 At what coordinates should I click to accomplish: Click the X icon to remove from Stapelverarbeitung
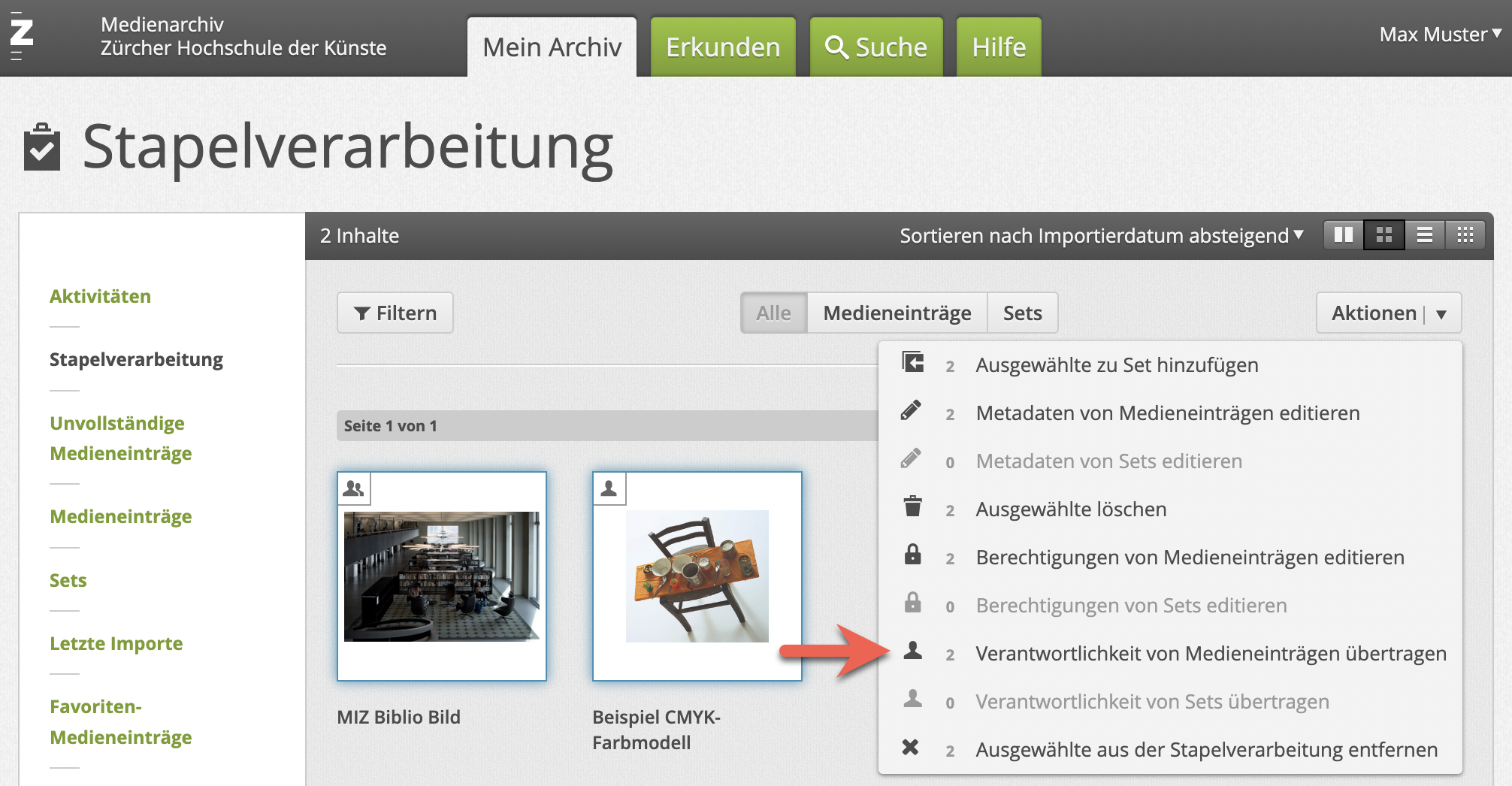[910, 748]
